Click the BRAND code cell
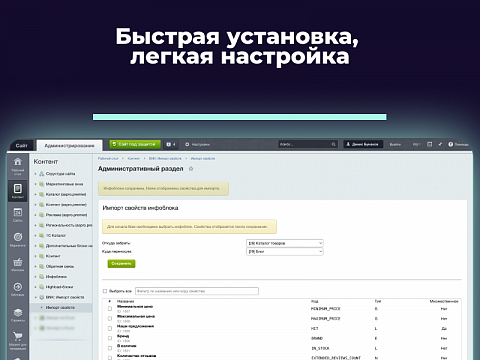Screen dimensions: 480x360 317,338
